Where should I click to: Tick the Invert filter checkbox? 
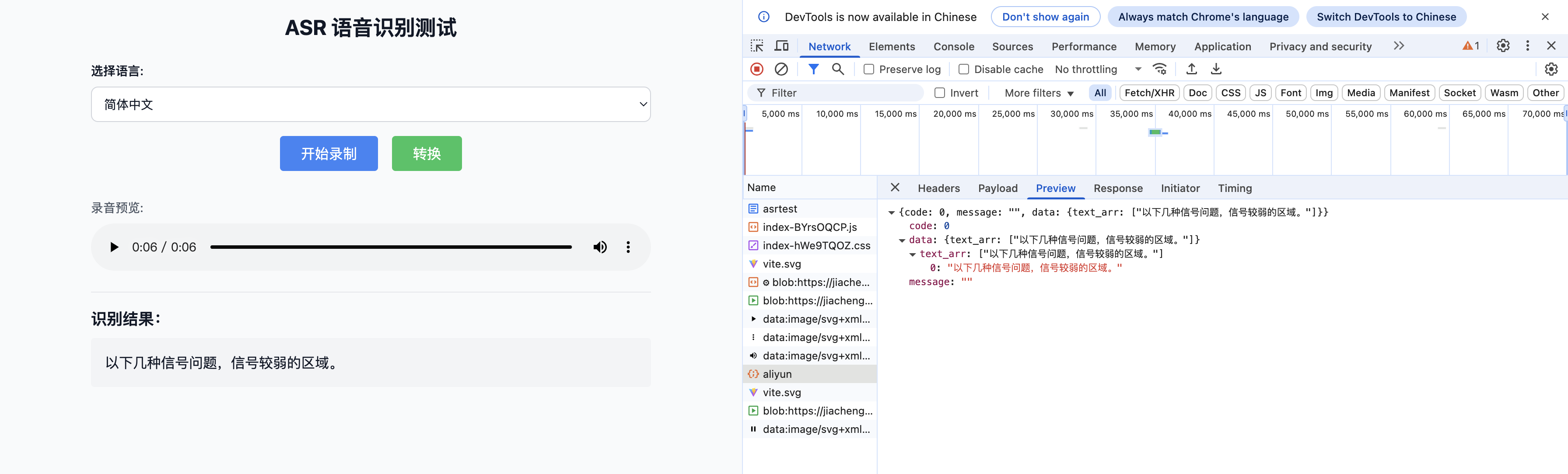pyautogui.click(x=940, y=93)
